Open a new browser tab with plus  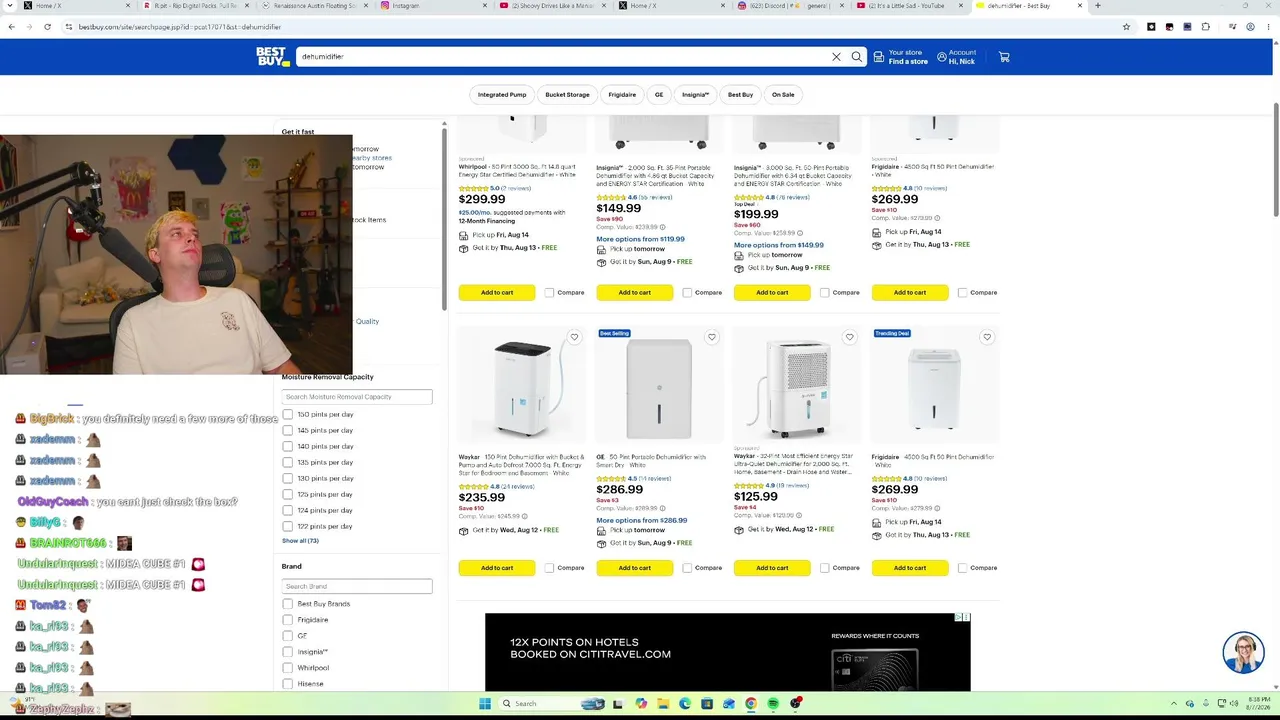1097,6
